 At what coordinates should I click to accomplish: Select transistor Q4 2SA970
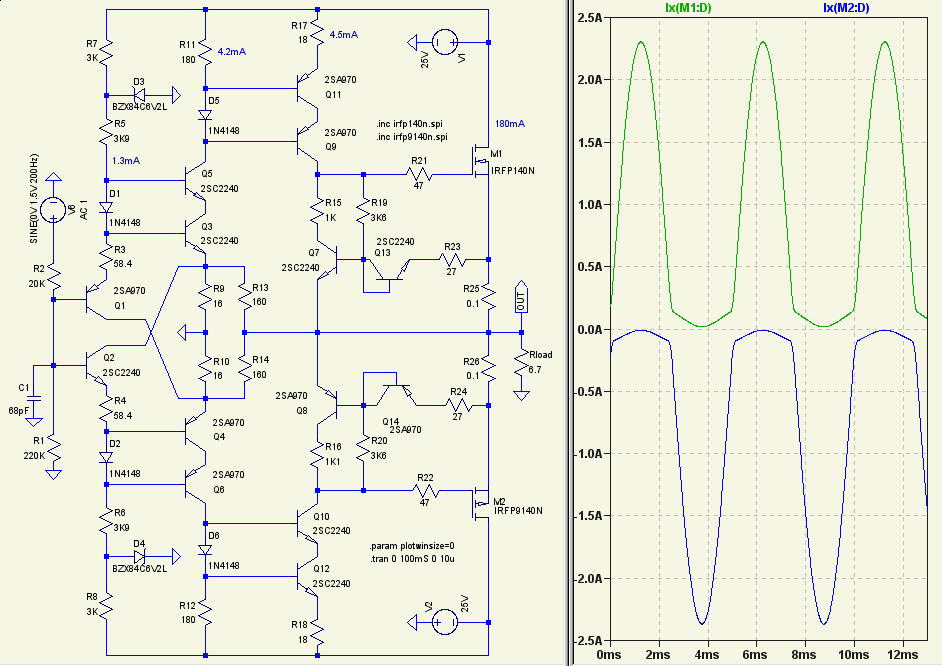[196, 430]
